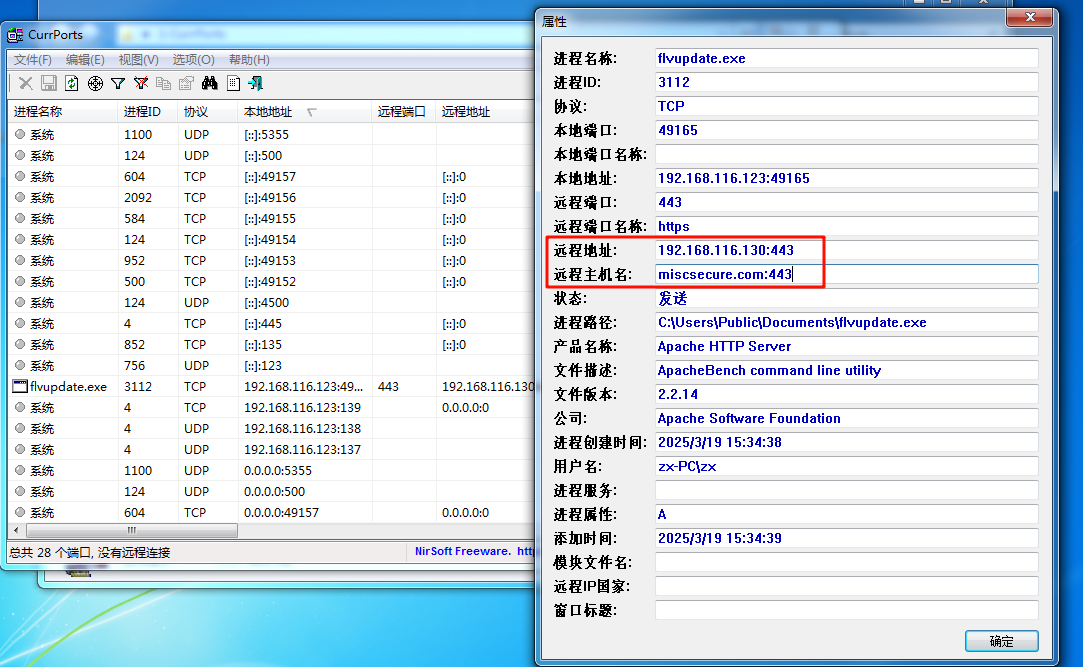Click the funnel filter toolbar icon
The height and width of the screenshot is (667, 1083).
pos(118,83)
